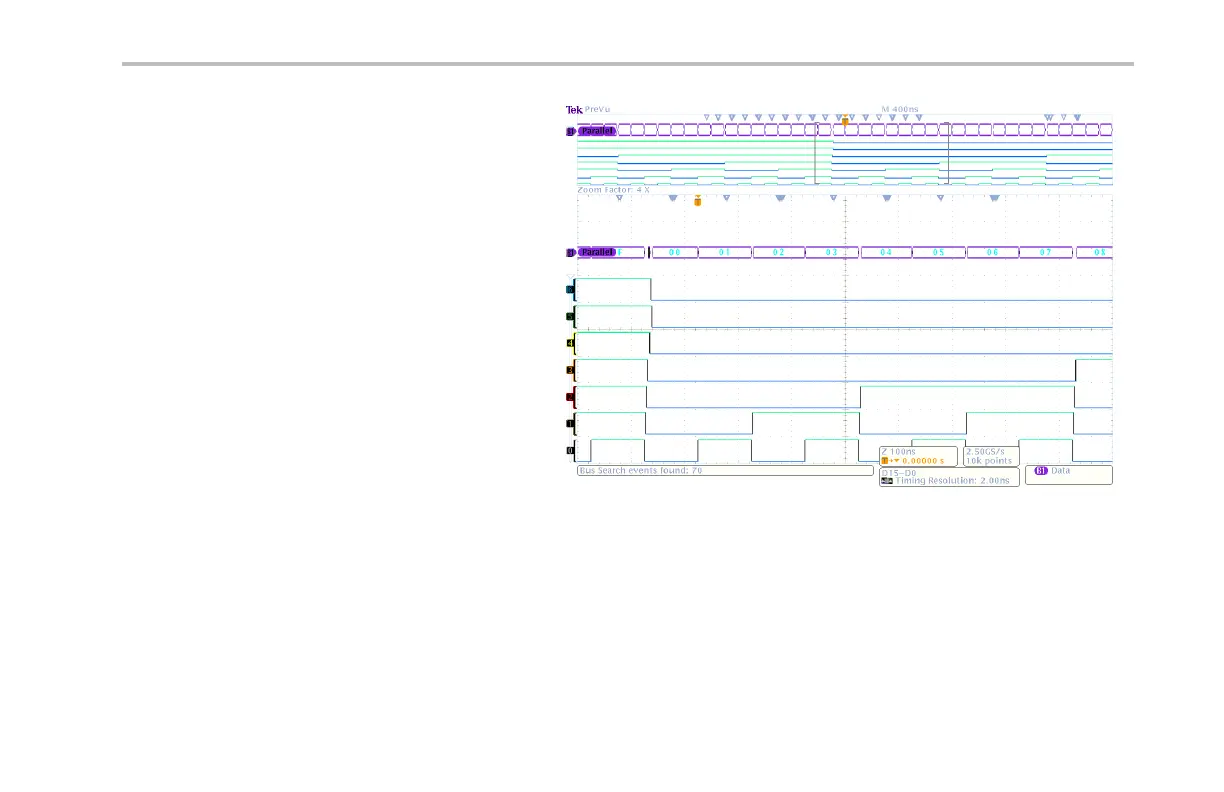1224x792 pixels.
Task: Click digital channel 5 indicator
Action: click(x=571, y=317)
